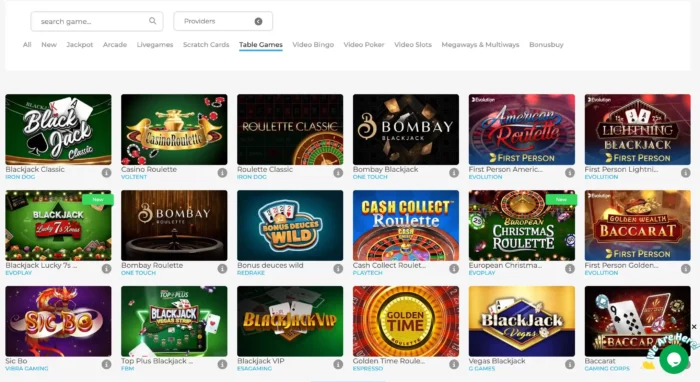The height and width of the screenshot is (382, 700).
Task: Play American Roulette First Person thumbnail
Action: [522, 129]
